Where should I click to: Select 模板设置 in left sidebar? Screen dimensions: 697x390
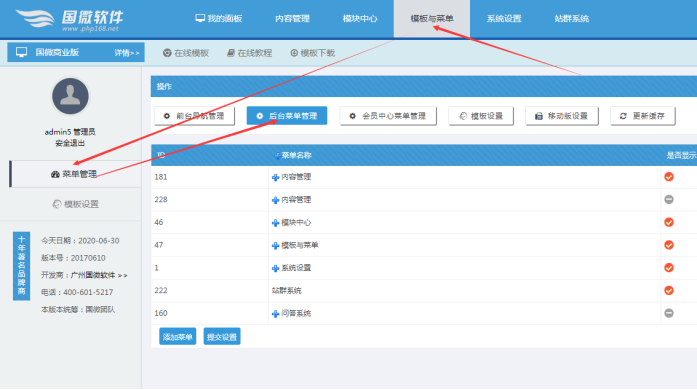pyautogui.click(x=76, y=204)
